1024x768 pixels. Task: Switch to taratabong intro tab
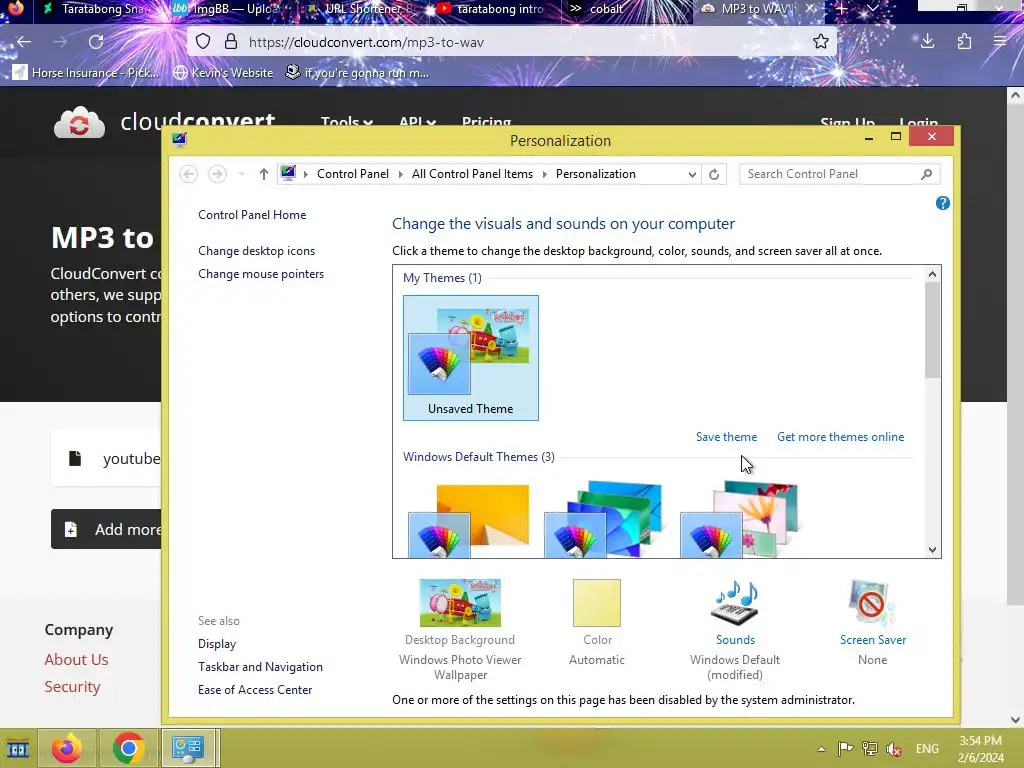pos(494,8)
